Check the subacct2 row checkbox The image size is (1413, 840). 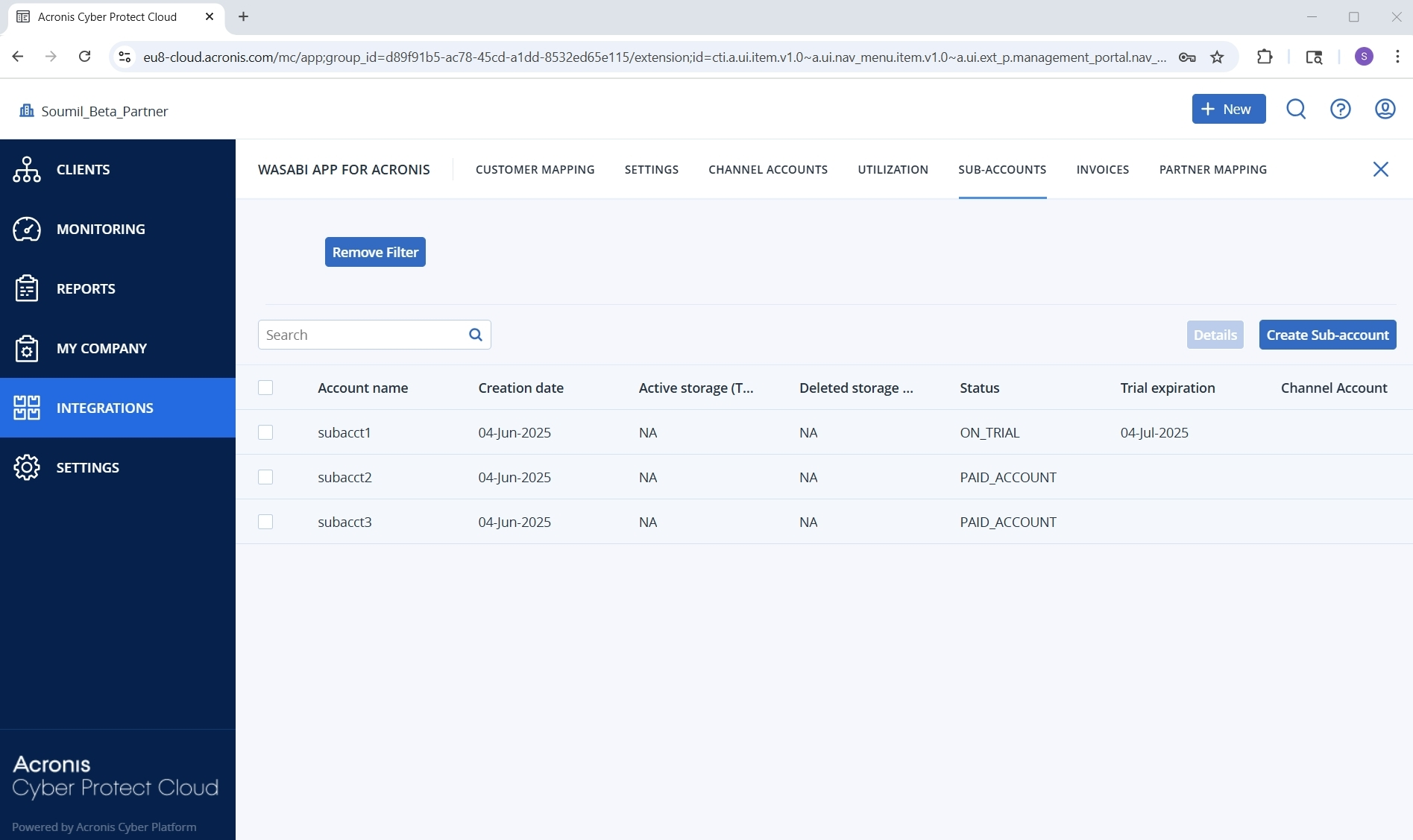pos(265,477)
